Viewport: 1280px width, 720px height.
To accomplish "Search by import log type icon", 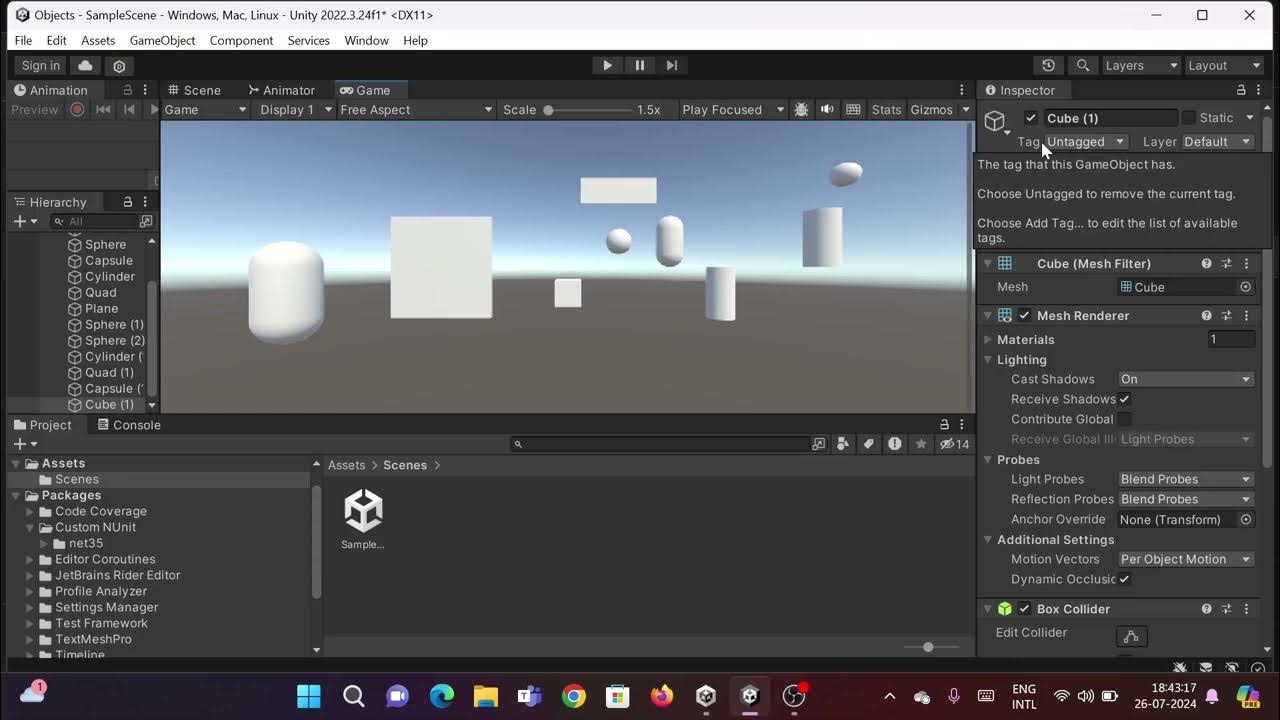I will coord(895,444).
